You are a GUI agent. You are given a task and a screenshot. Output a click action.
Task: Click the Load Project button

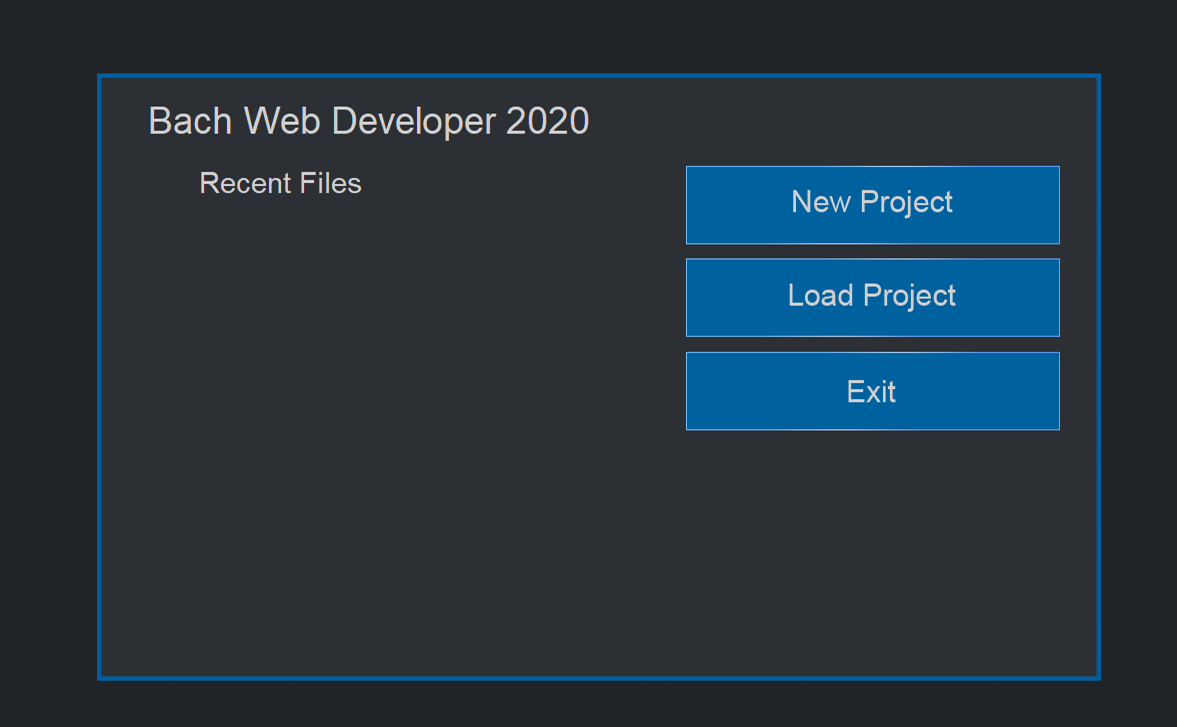[x=872, y=298]
